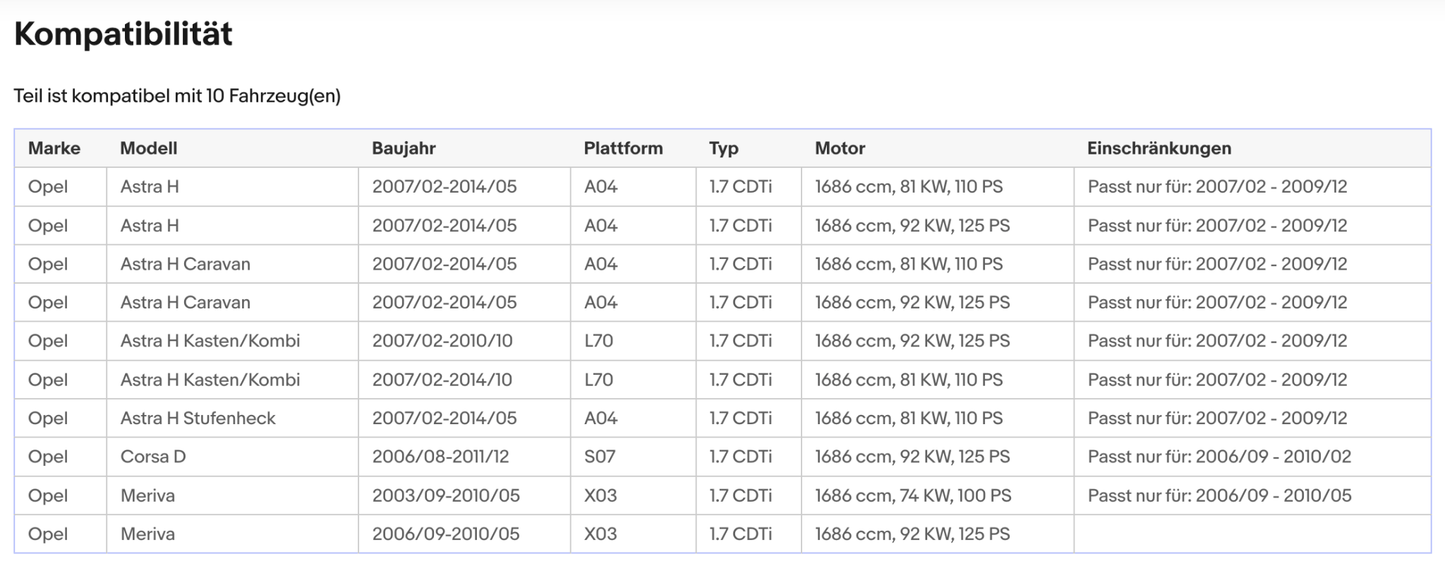Click the Modell column header
The height and width of the screenshot is (566, 1445).
(x=148, y=148)
